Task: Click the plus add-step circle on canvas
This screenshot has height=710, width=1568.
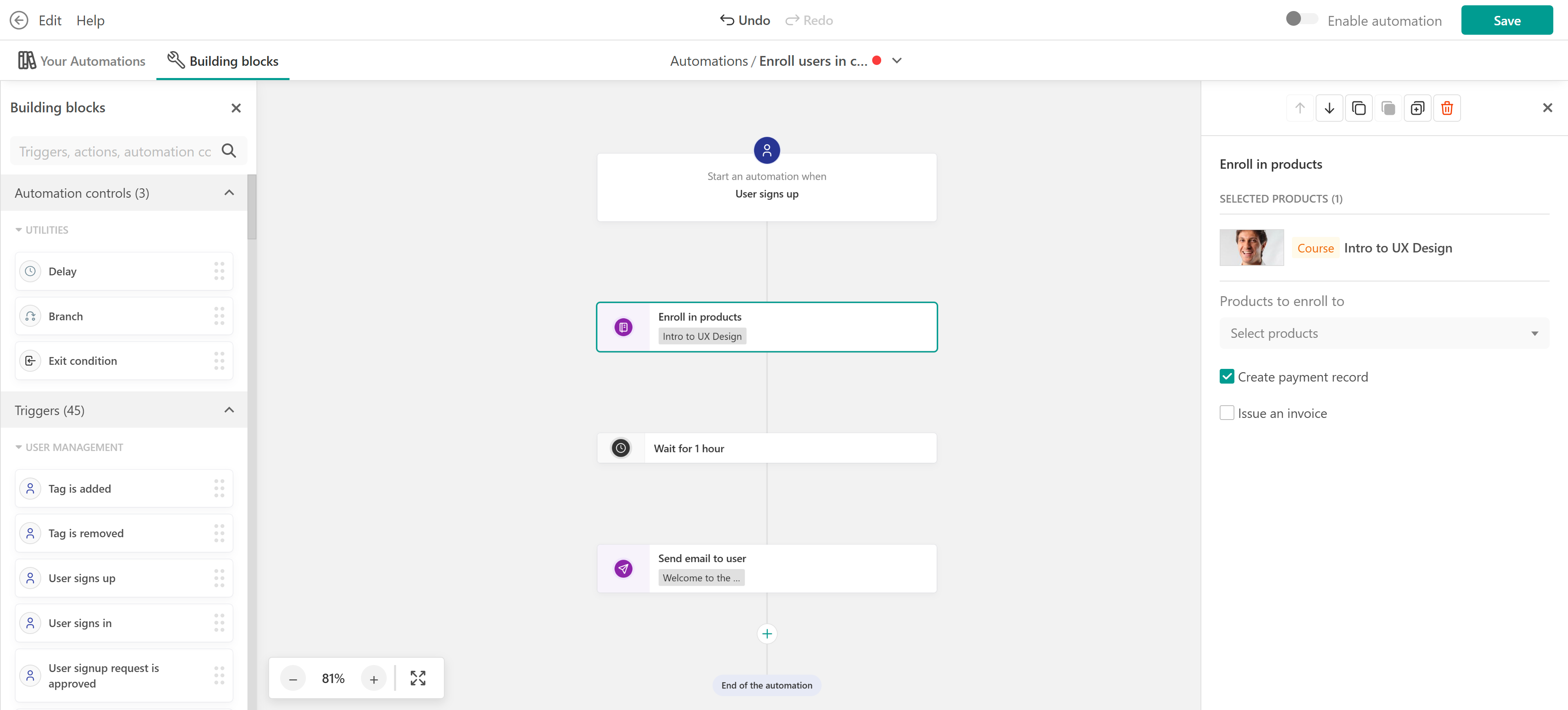Action: pos(766,634)
